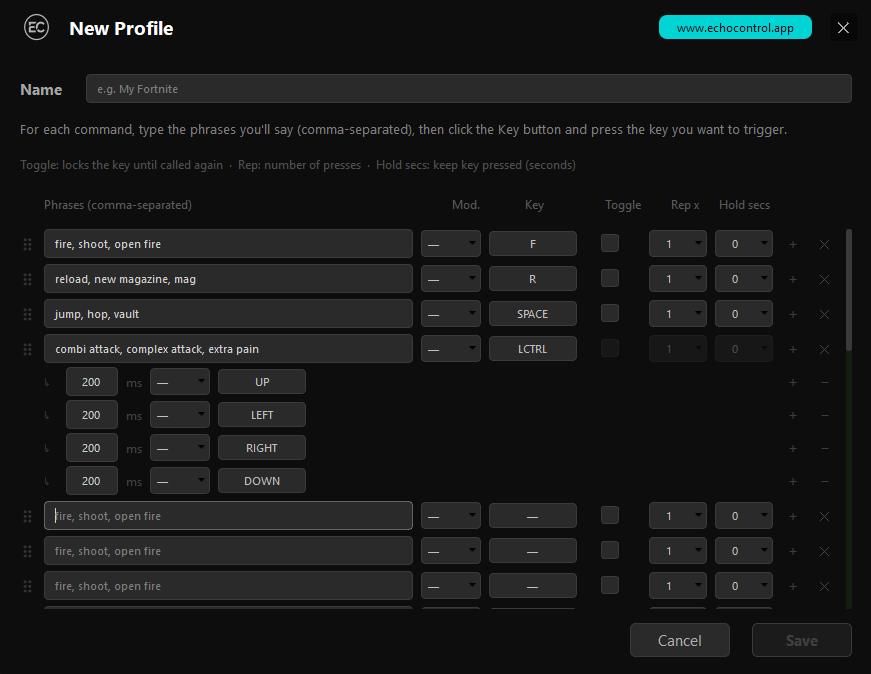Add a step to the fire, shoot row
The width and height of the screenshot is (871, 674).
coord(793,244)
